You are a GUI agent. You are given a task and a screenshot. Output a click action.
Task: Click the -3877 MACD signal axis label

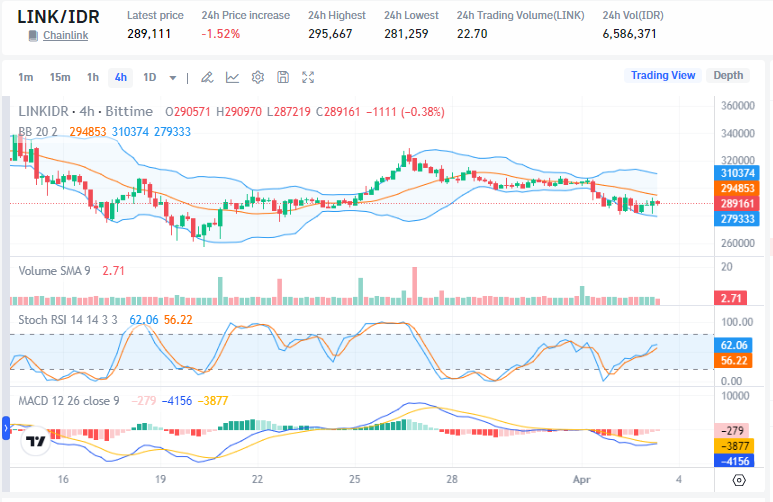click(x=734, y=446)
